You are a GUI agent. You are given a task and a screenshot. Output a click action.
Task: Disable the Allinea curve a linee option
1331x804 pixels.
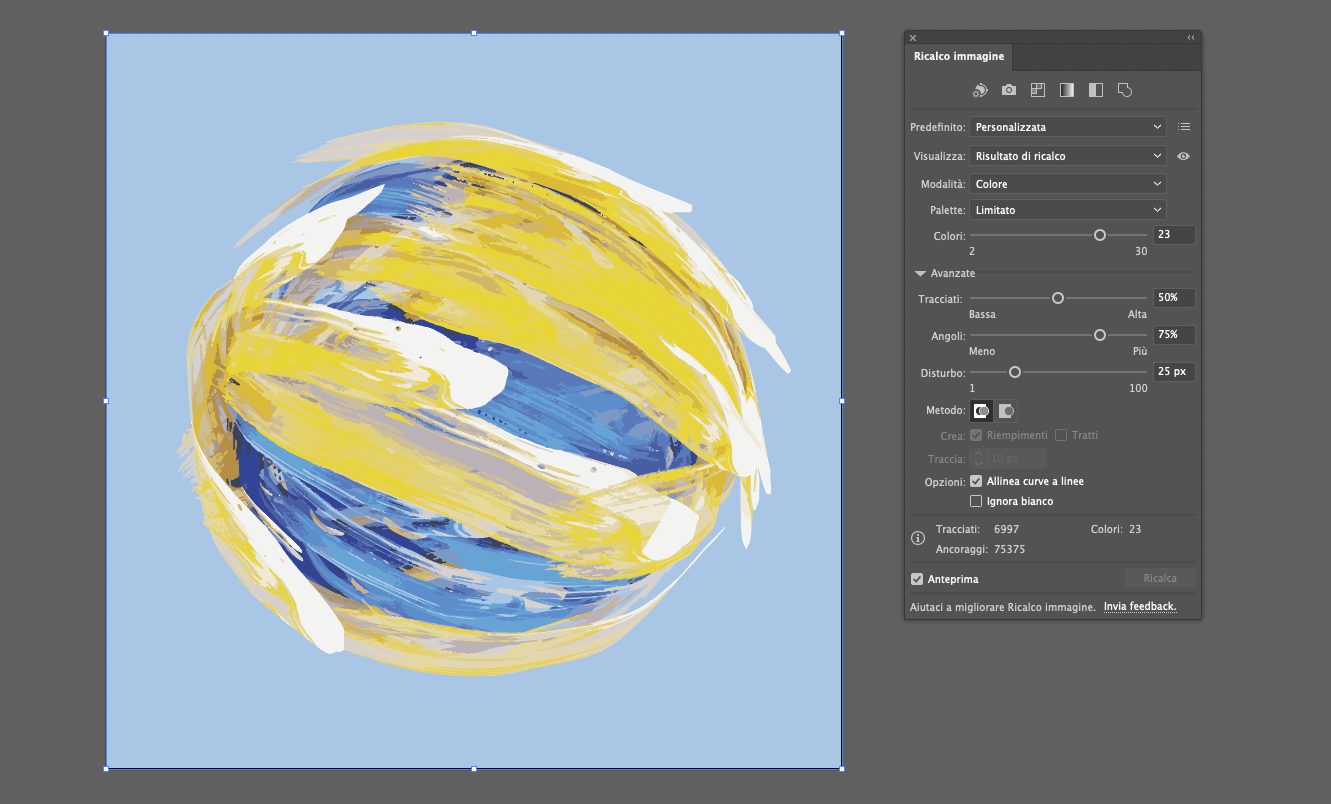coord(976,481)
